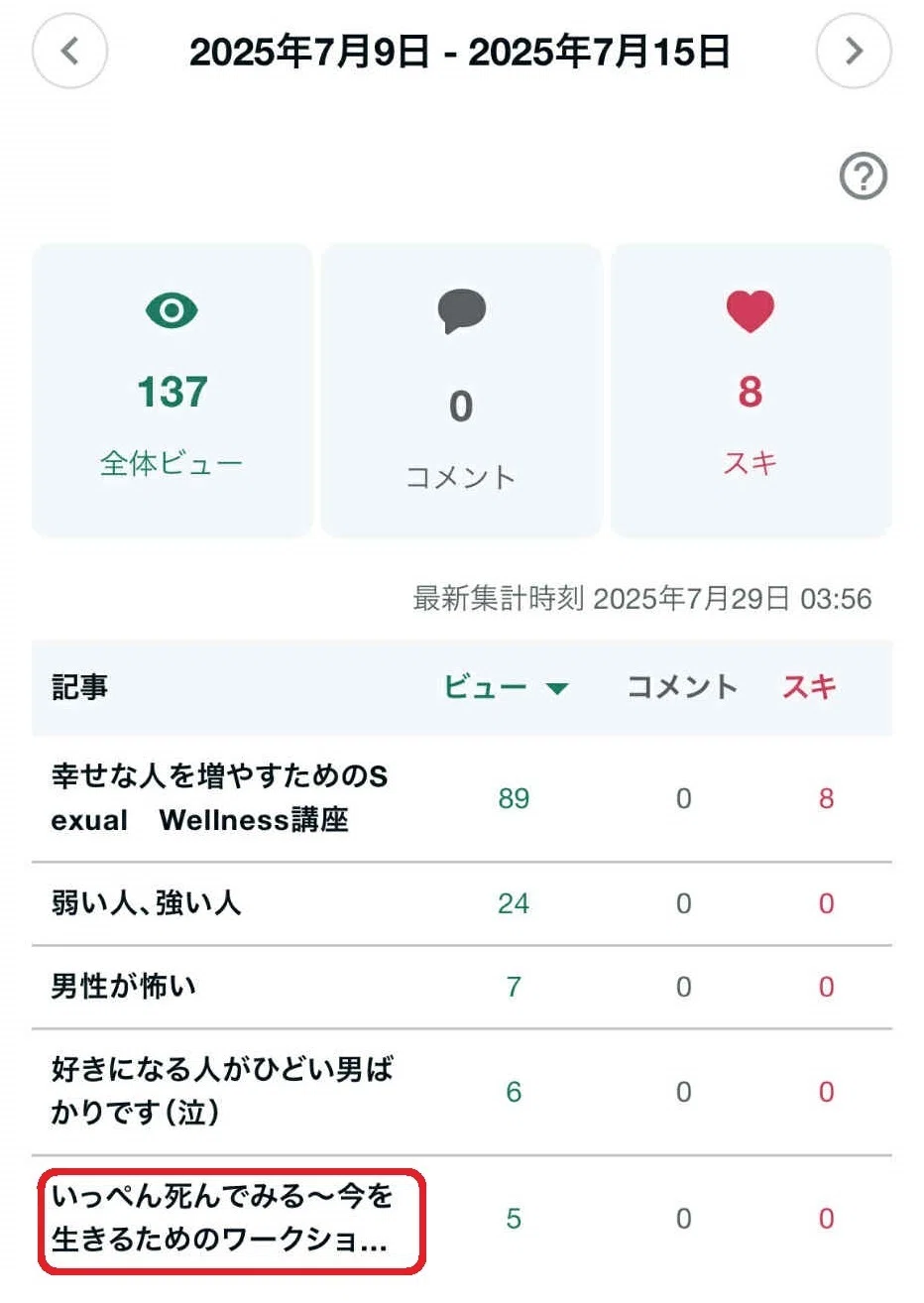Screen dimensions: 924x1303
Task: Click the 記事 column header
Action: click(79, 687)
